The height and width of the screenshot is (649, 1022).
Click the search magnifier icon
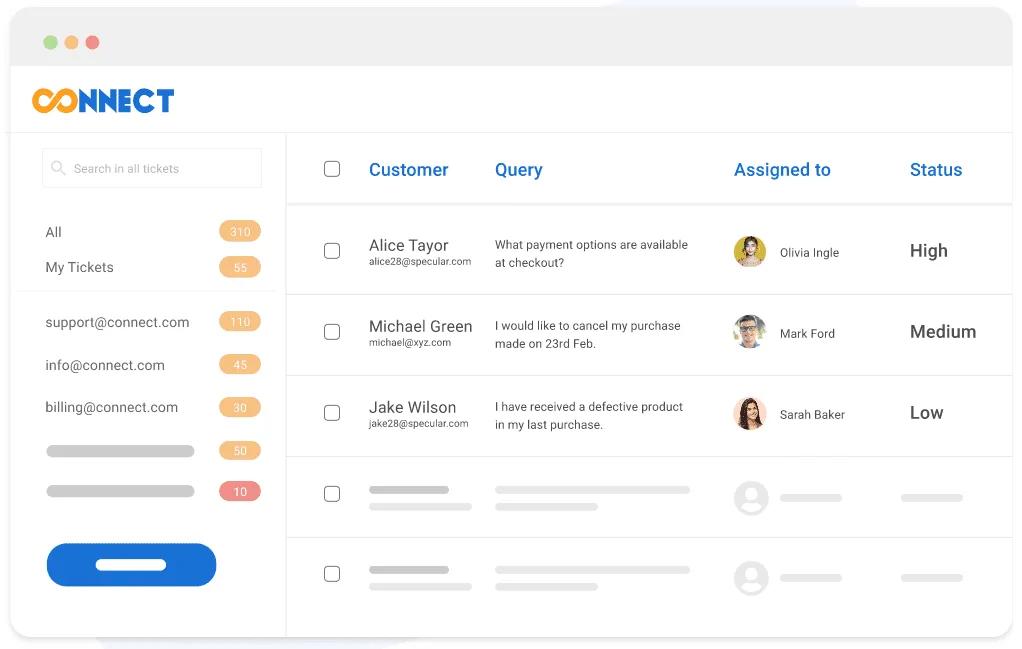pyautogui.click(x=58, y=168)
